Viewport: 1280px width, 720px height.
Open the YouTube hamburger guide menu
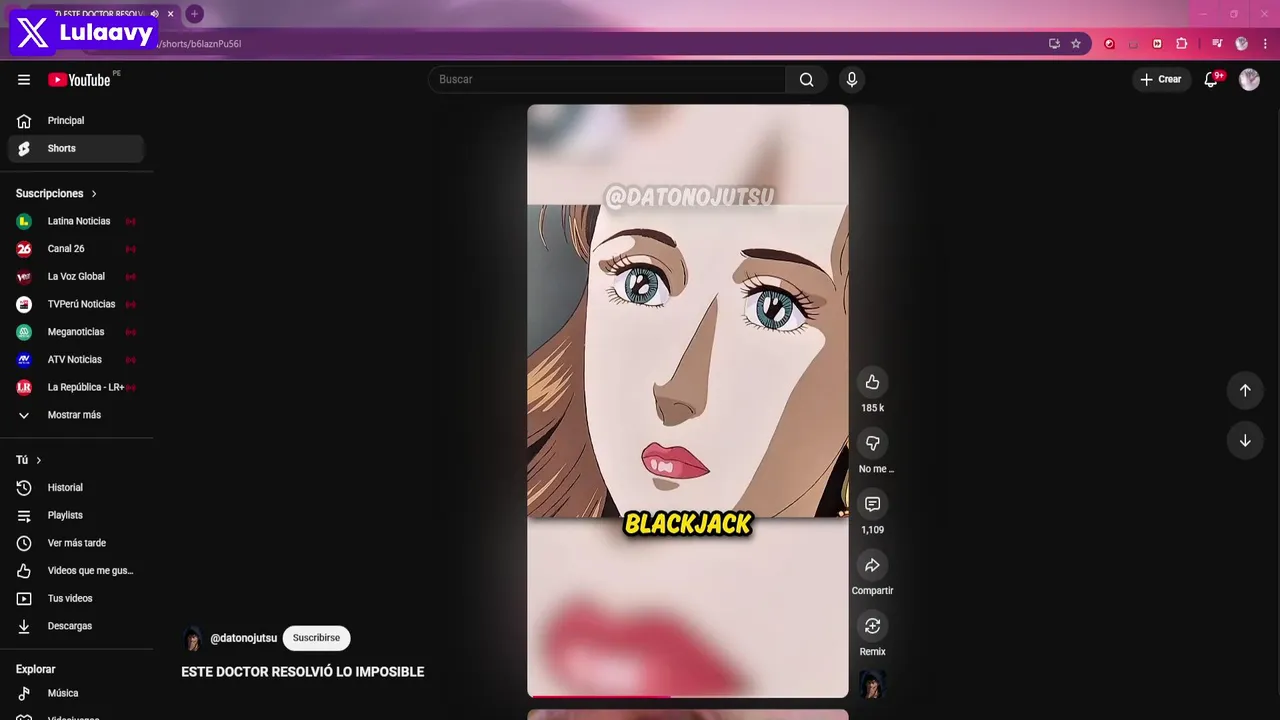24,80
